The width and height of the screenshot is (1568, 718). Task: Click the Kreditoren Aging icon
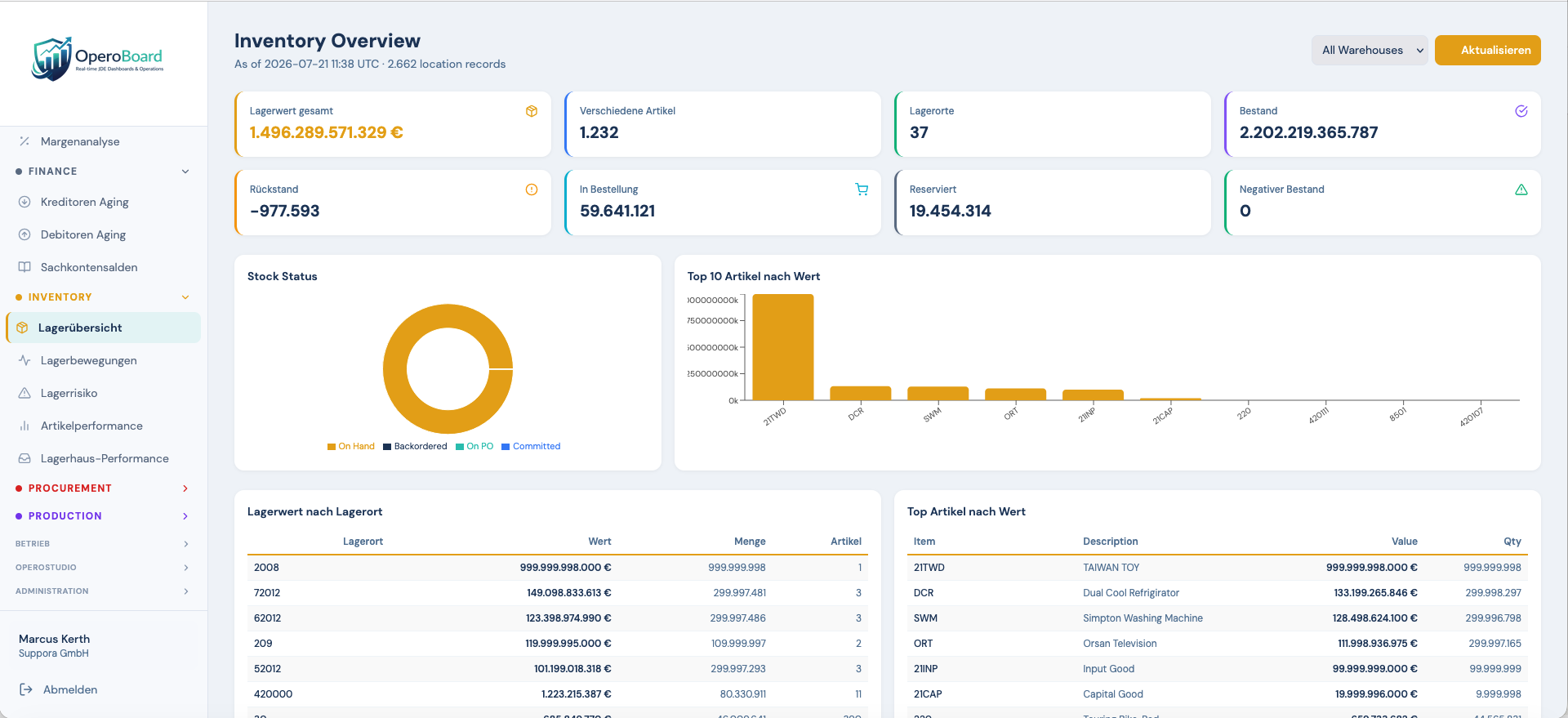pos(24,202)
